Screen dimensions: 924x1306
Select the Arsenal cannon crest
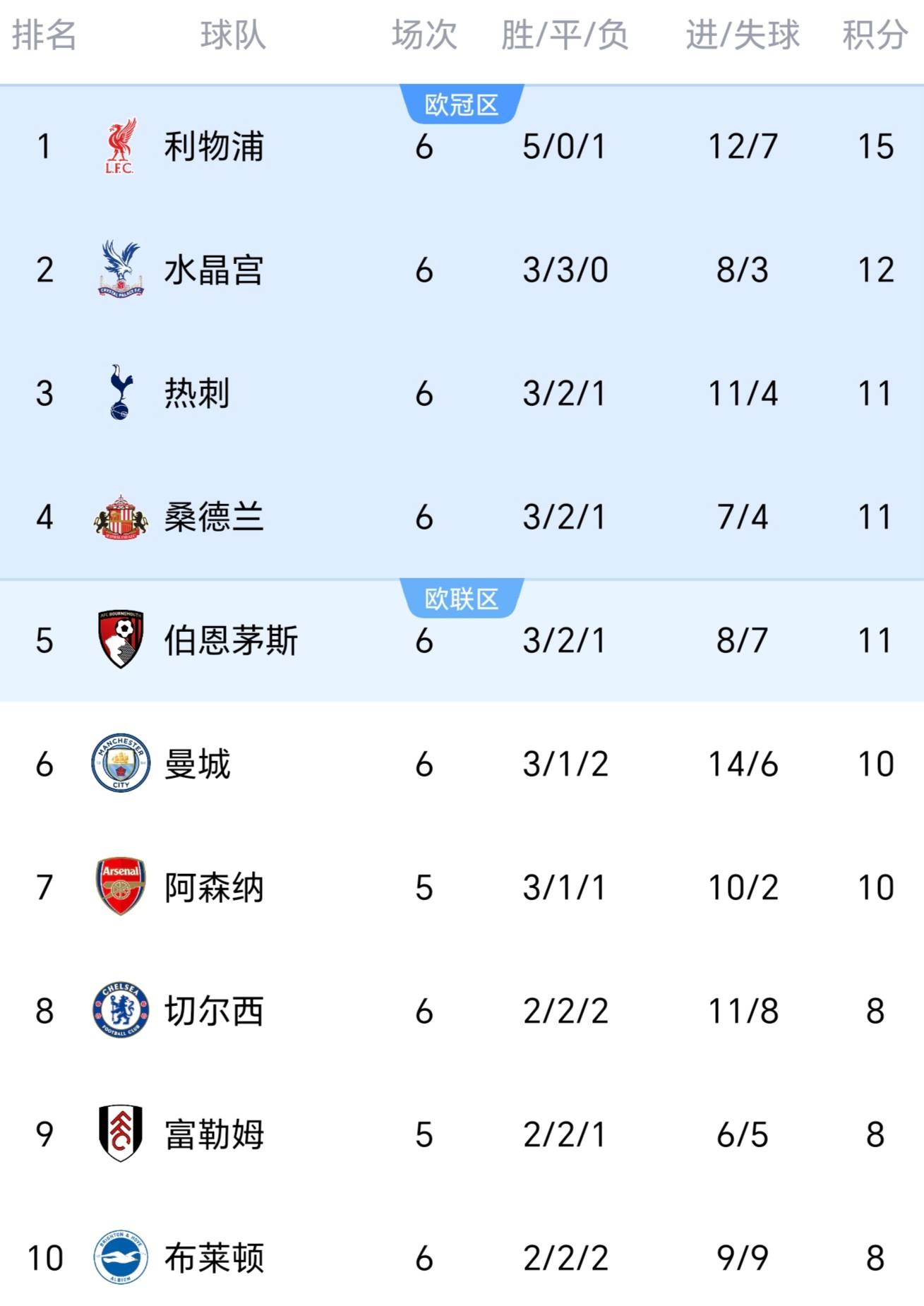(121, 887)
